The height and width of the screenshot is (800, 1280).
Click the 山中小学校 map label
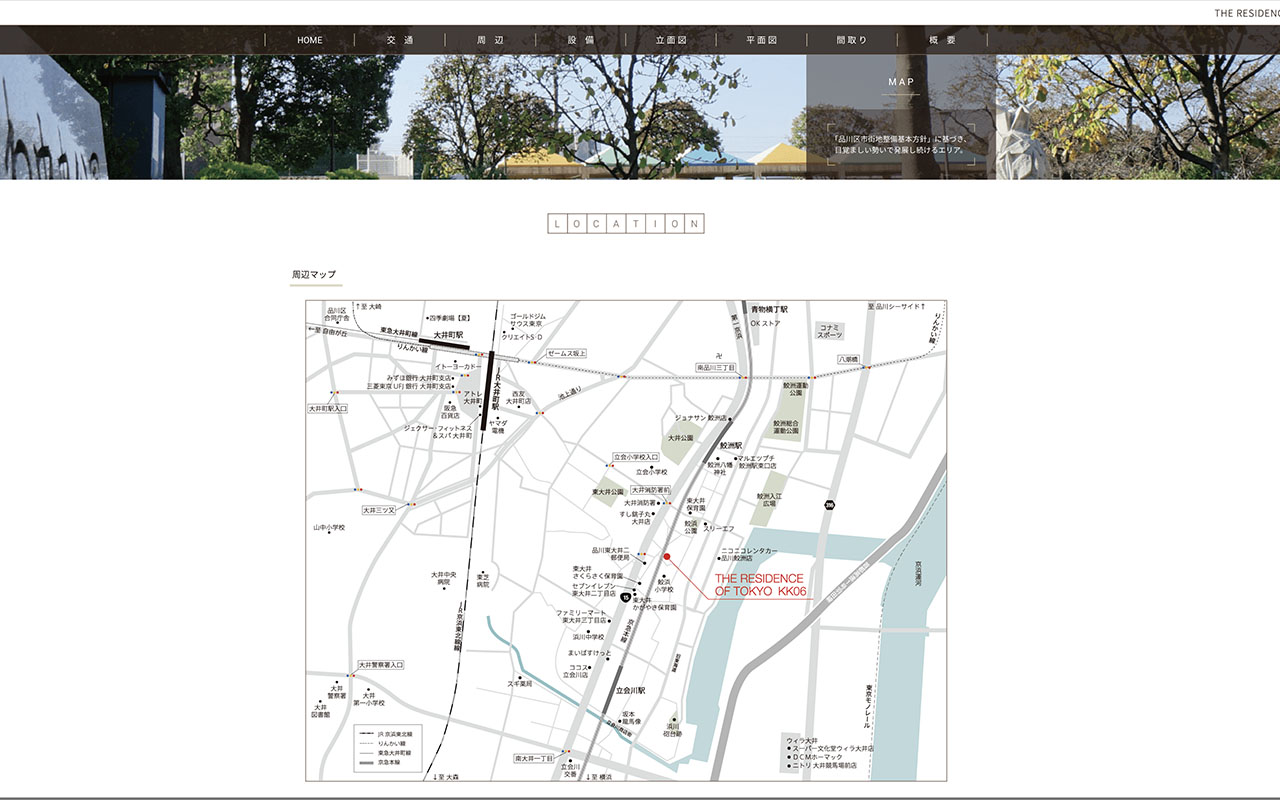click(329, 527)
